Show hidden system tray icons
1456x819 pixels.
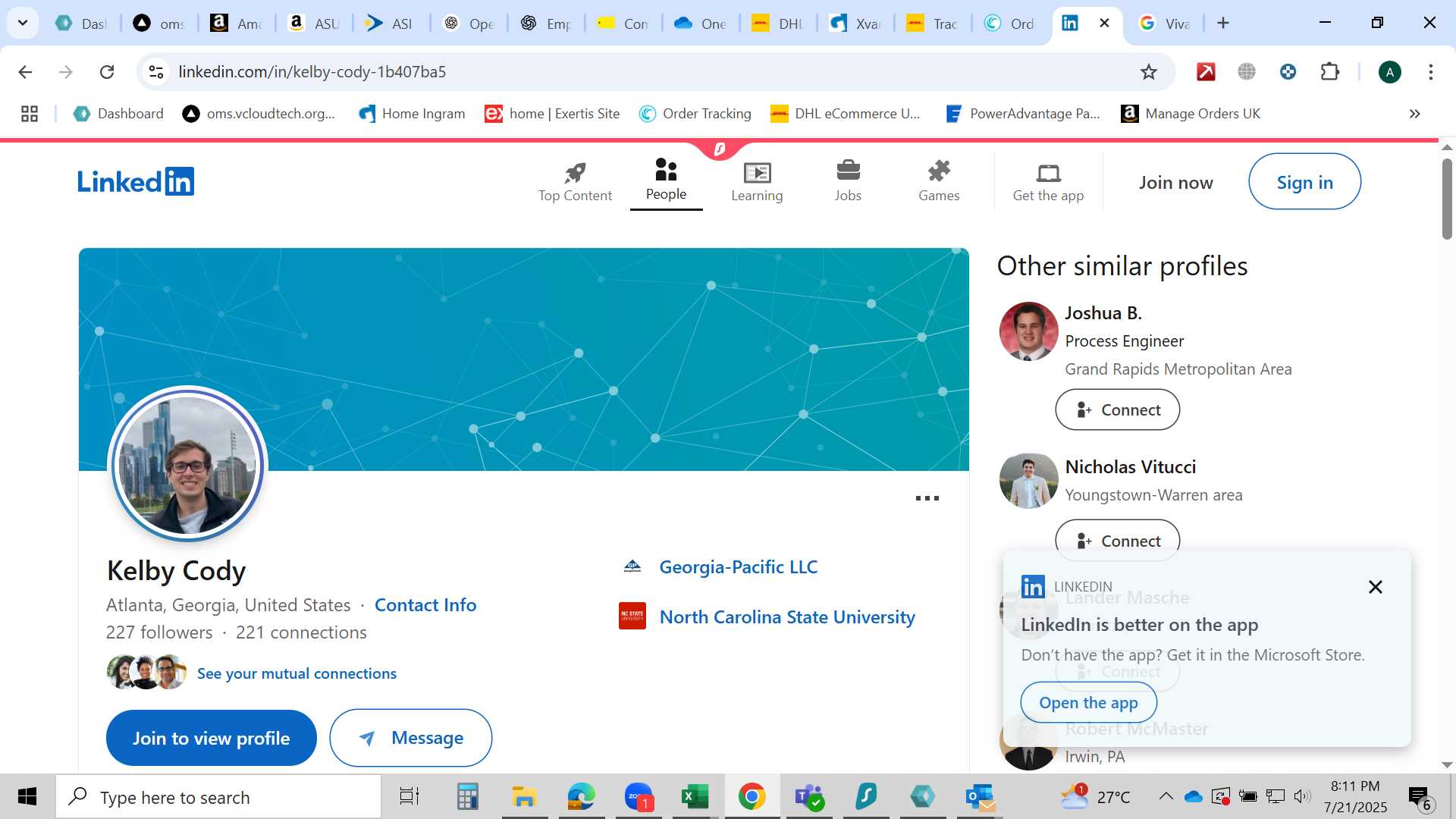[x=1166, y=797]
